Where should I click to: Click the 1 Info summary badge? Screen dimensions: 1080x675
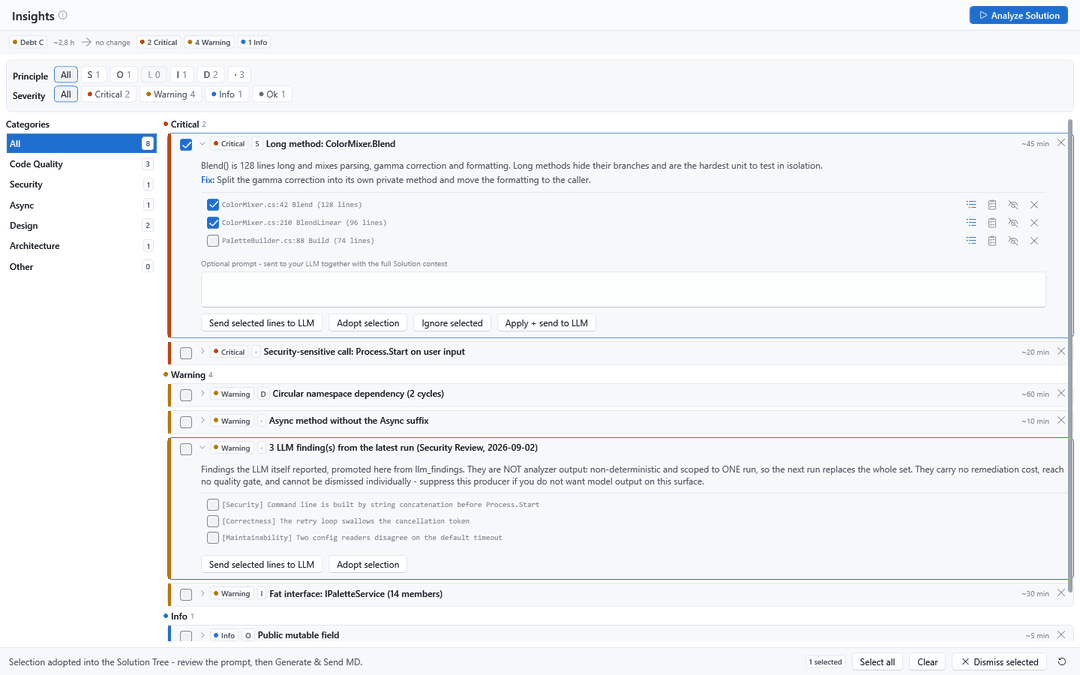point(254,42)
